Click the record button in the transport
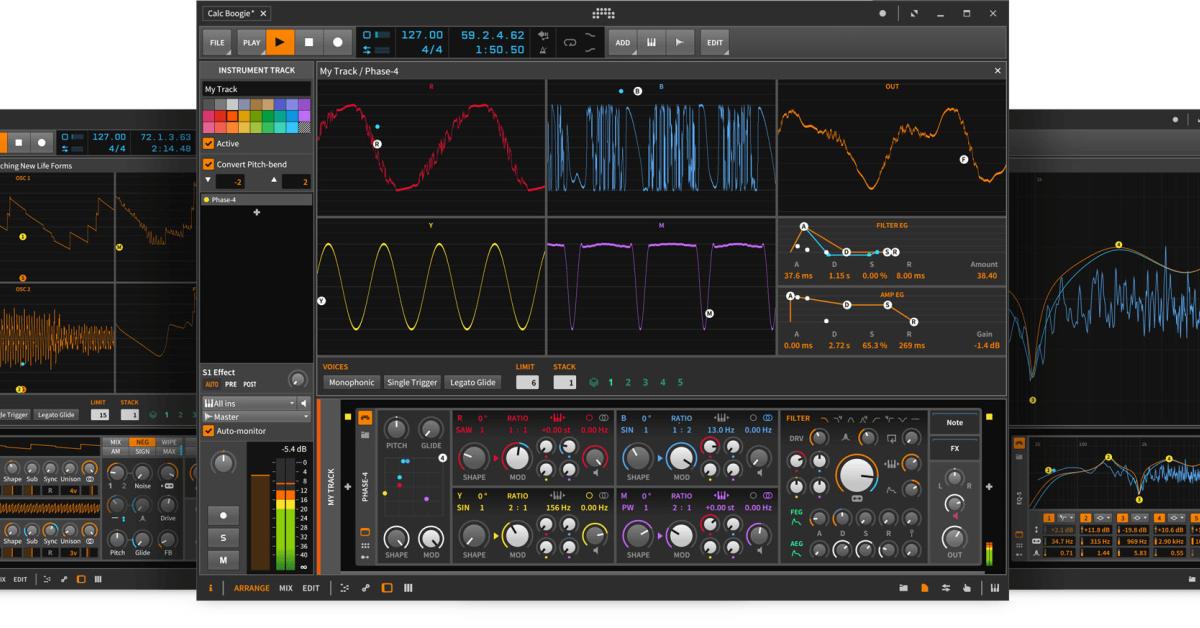The width and height of the screenshot is (1200, 628). [339, 42]
